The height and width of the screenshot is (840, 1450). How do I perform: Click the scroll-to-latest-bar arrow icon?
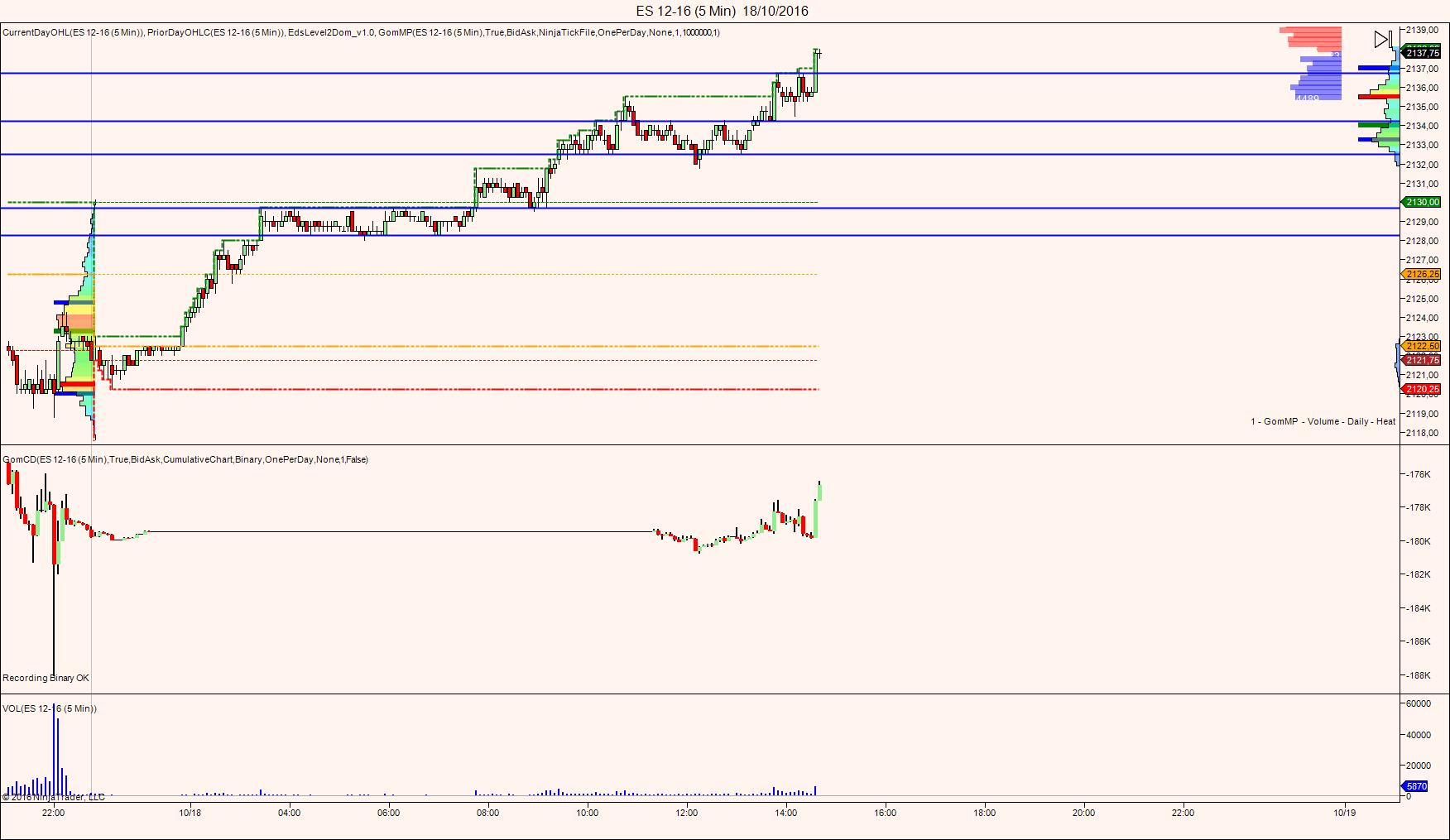point(1382,39)
